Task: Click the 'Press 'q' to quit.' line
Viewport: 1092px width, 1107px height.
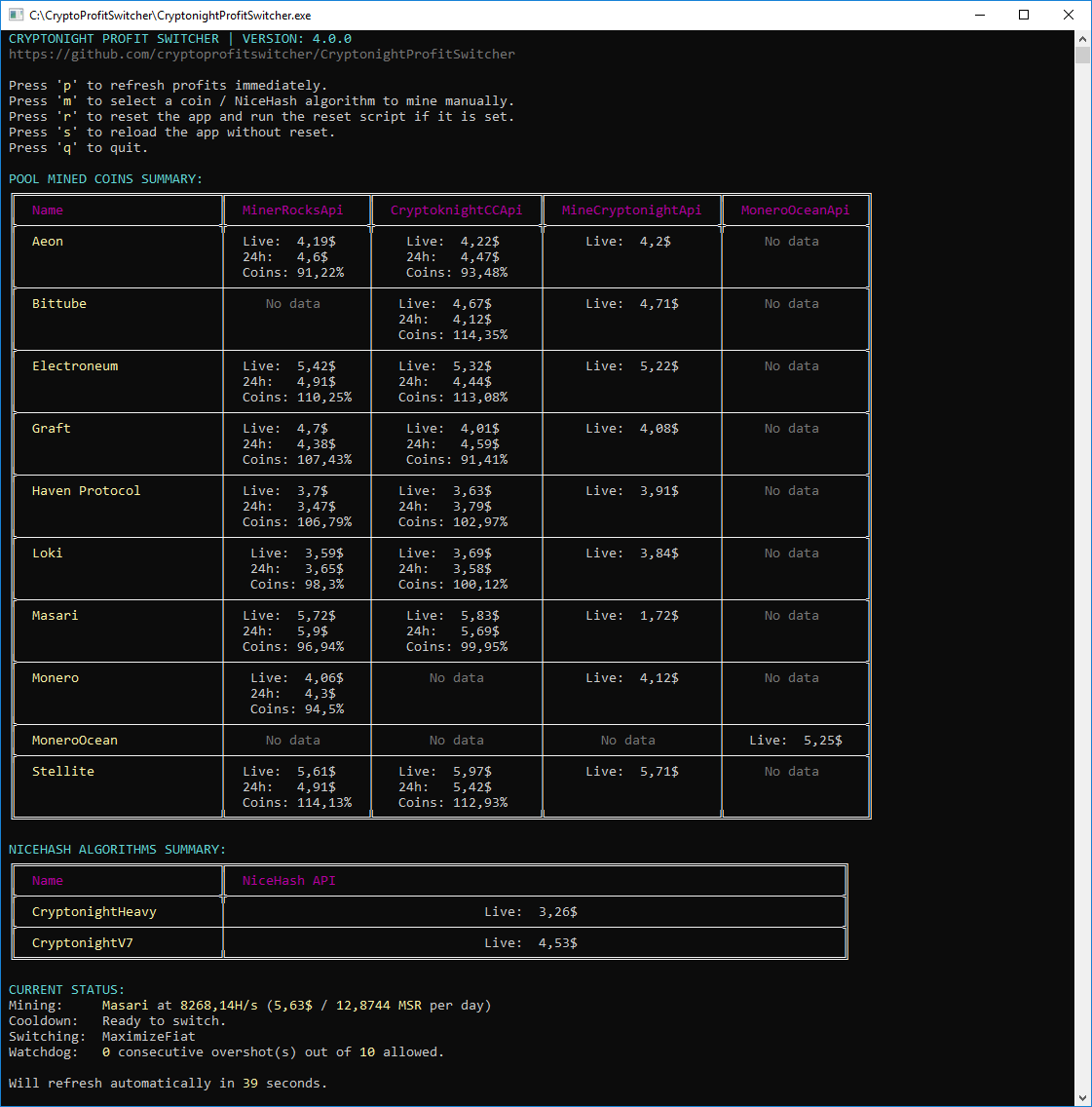Action: click(78, 147)
